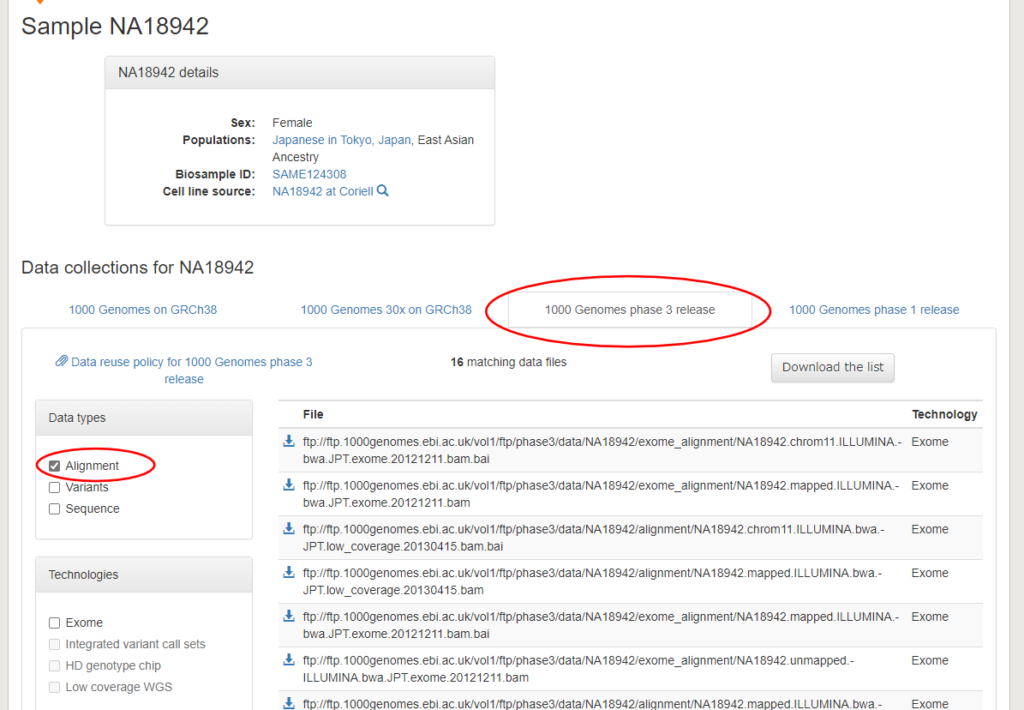Uncheck the Alignment data type checkbox

coord(55,466)
